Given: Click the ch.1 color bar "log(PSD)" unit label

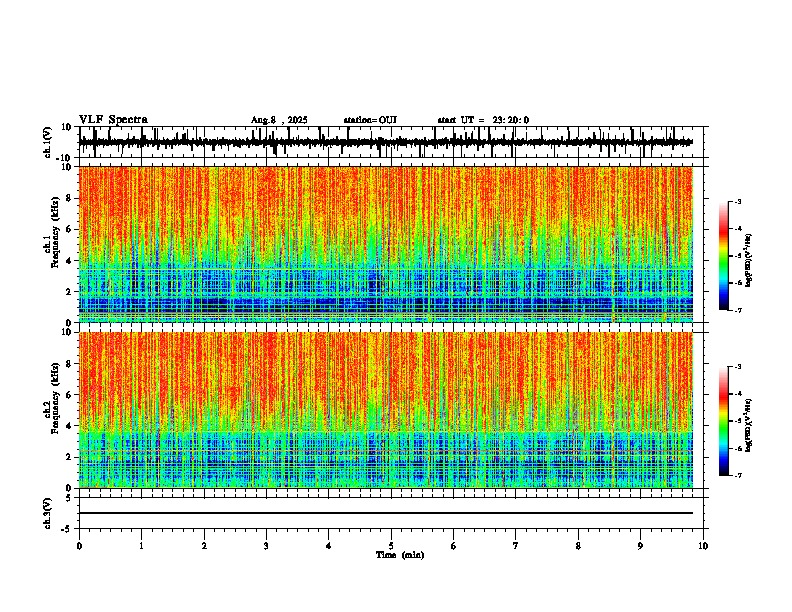Looking at the screenshot, I should click(x=749, y=260).
